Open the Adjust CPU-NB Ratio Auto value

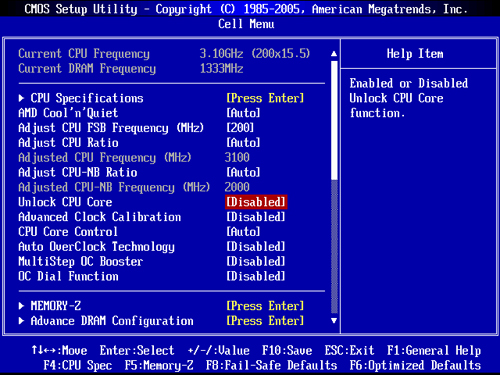tap(243, 172)
